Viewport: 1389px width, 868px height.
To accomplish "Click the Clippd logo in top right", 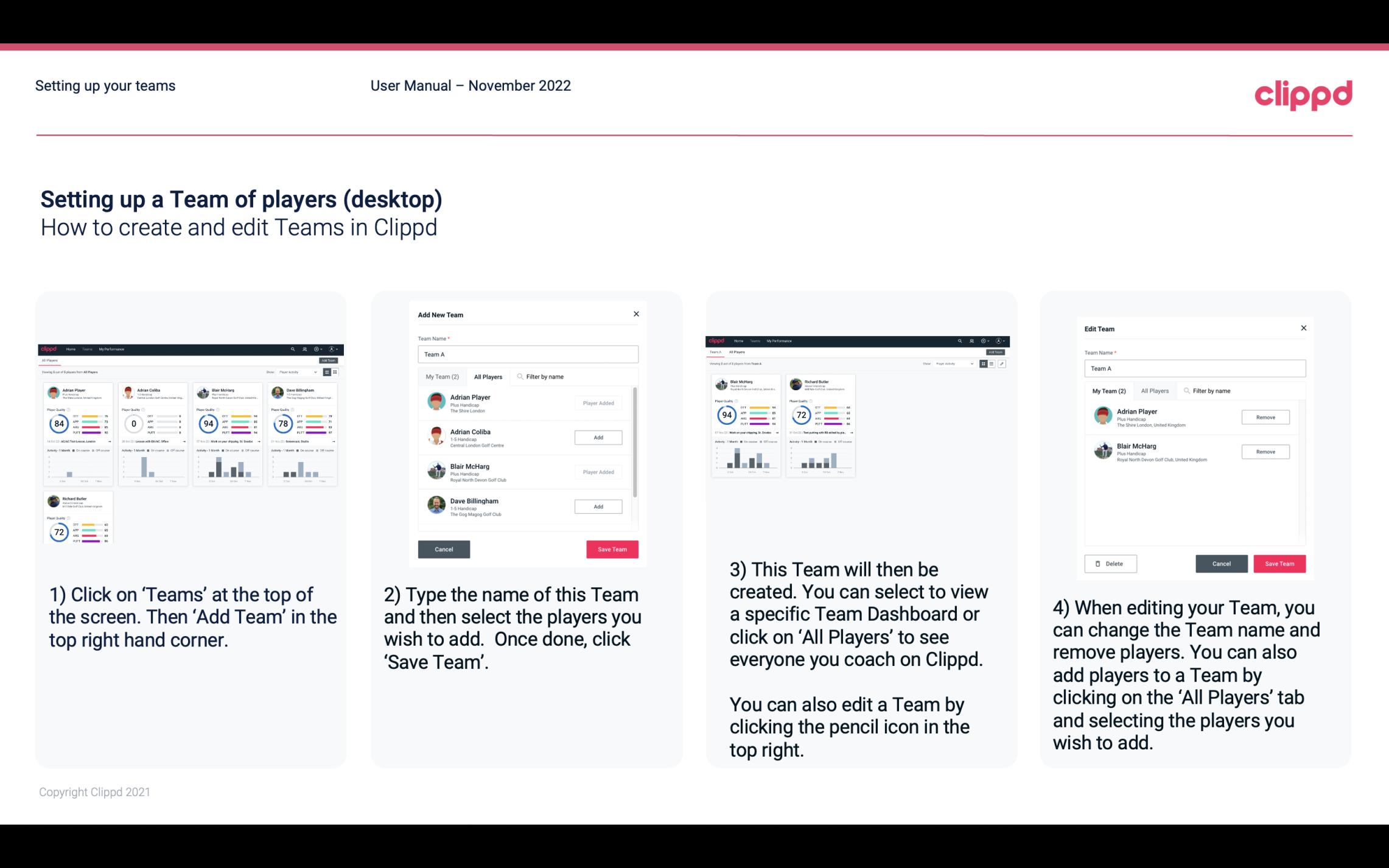I will tap(1304, 94).
